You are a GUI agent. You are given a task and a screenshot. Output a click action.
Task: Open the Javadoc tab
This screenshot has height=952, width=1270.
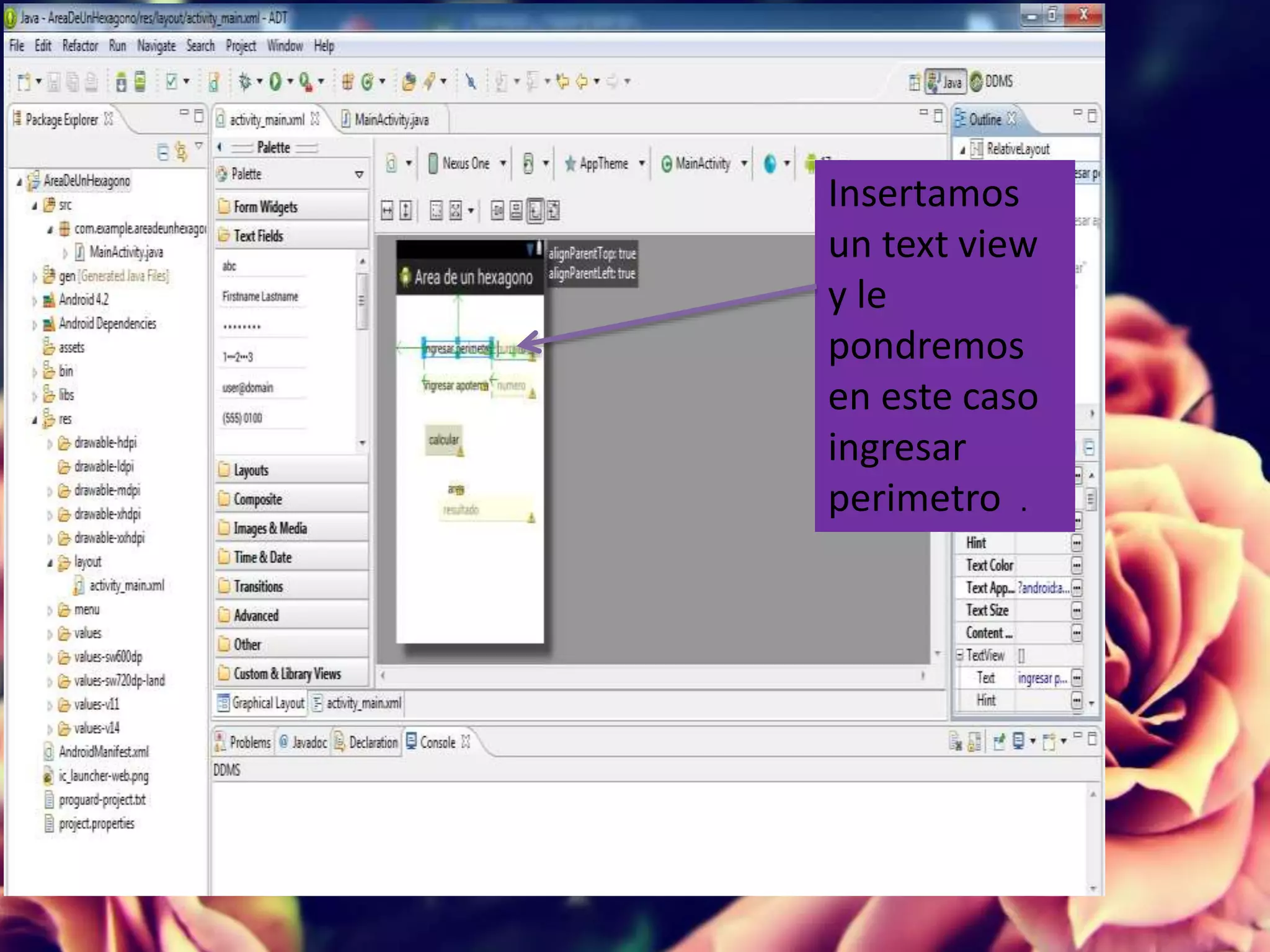coord(303,743)
